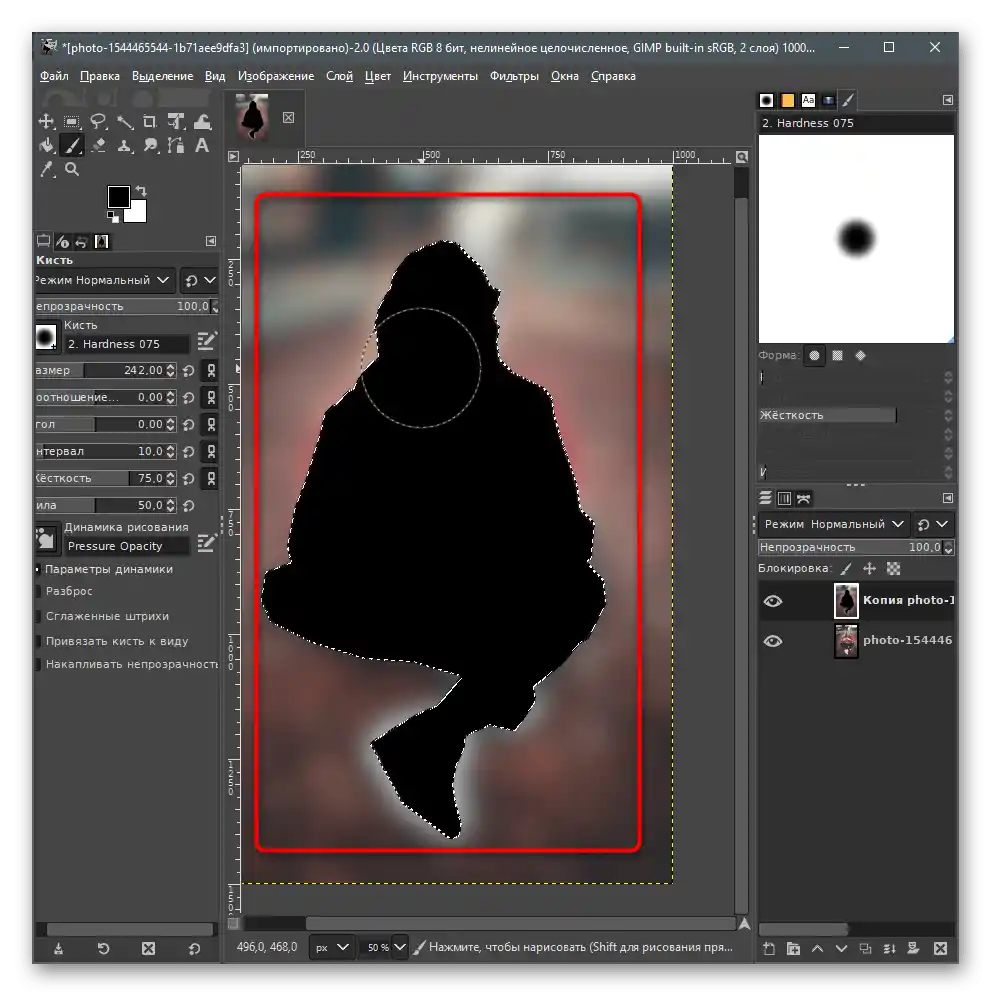Select the Clone stamp tool
Screen dimensions: 991x996
[125, 145]
